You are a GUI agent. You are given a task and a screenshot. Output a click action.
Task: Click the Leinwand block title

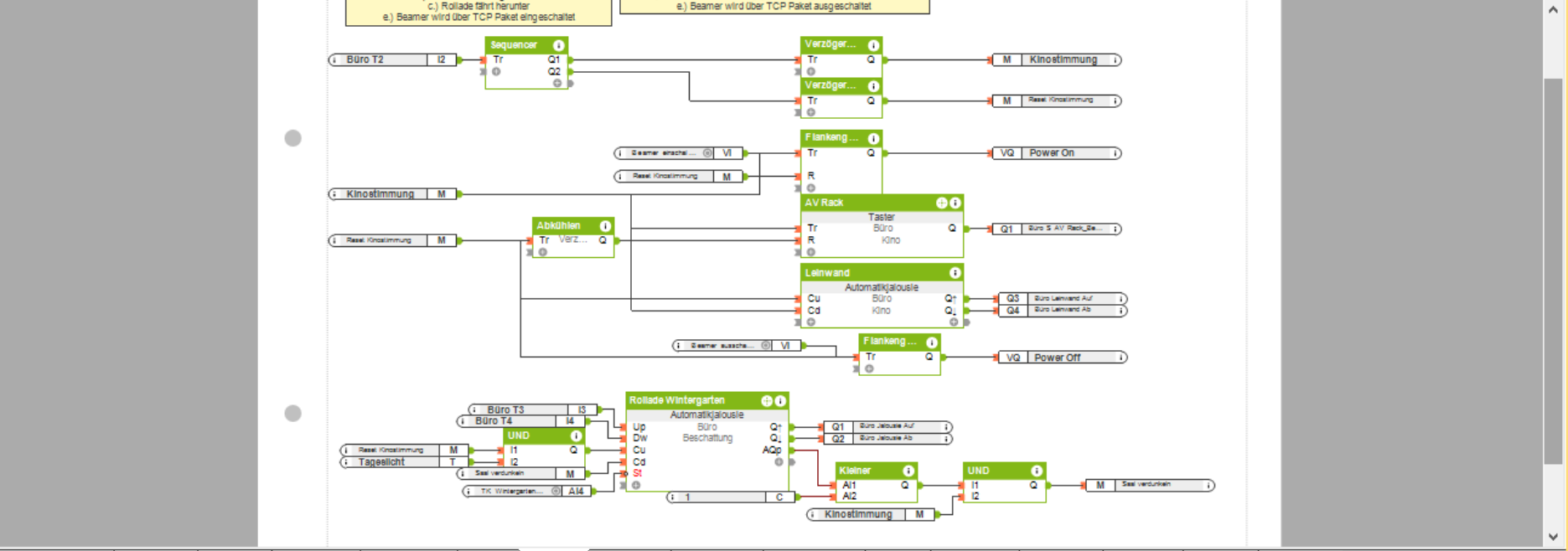pyautogui.click(x=827, y=273)
